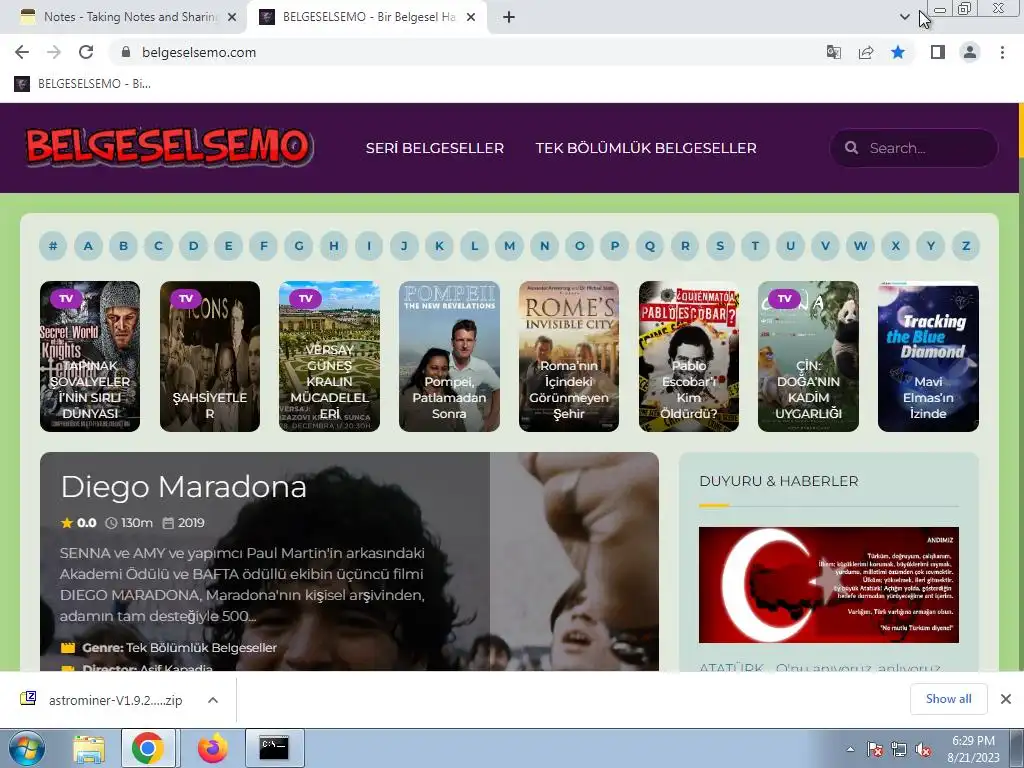Close the Notes tab
Viewport: 1024px width, 768px height.
point(232,18)
